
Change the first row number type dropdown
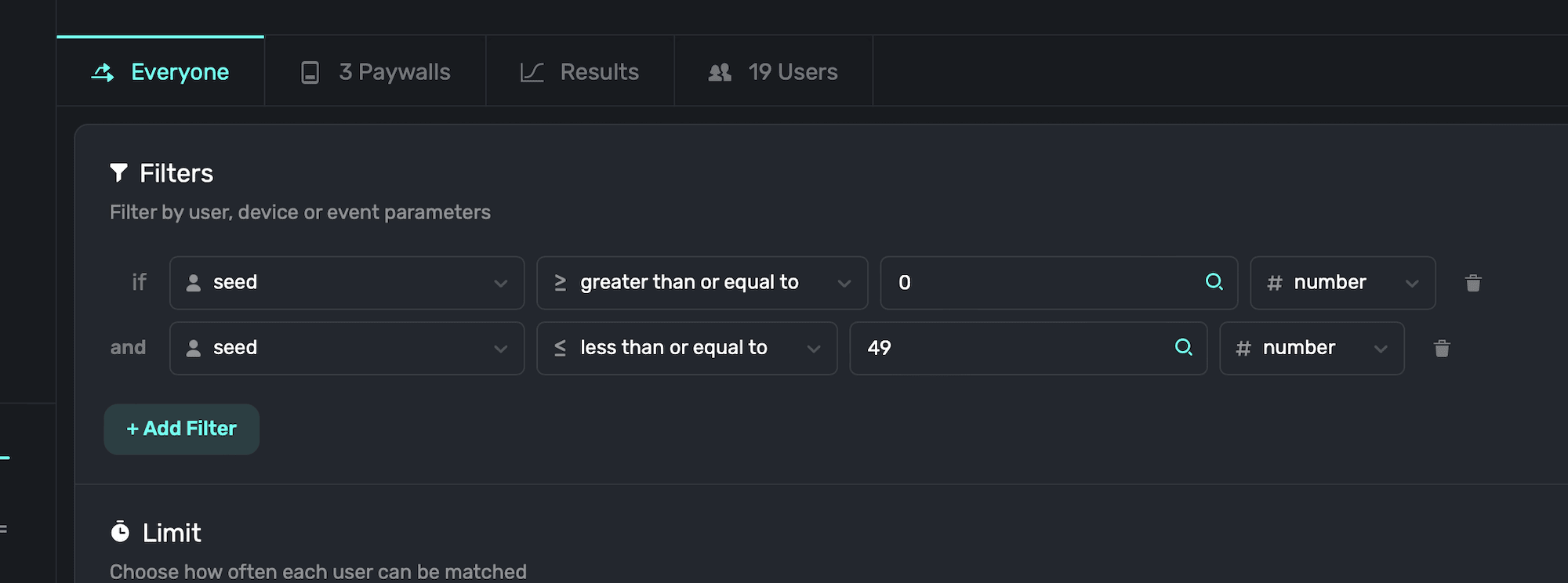click(1342, 283)
